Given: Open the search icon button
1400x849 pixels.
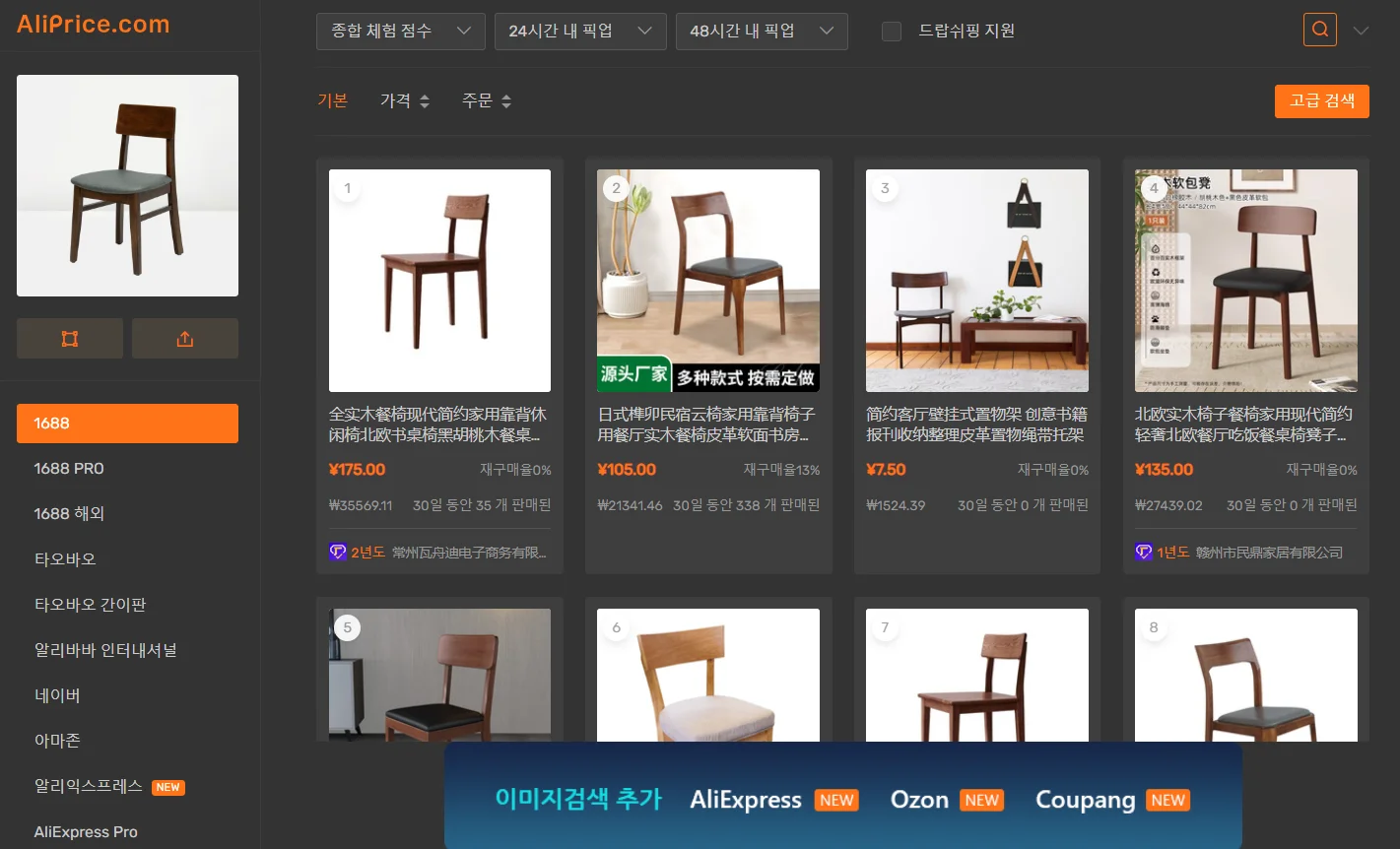Looking at the screenshot, I should [1320, 30].
